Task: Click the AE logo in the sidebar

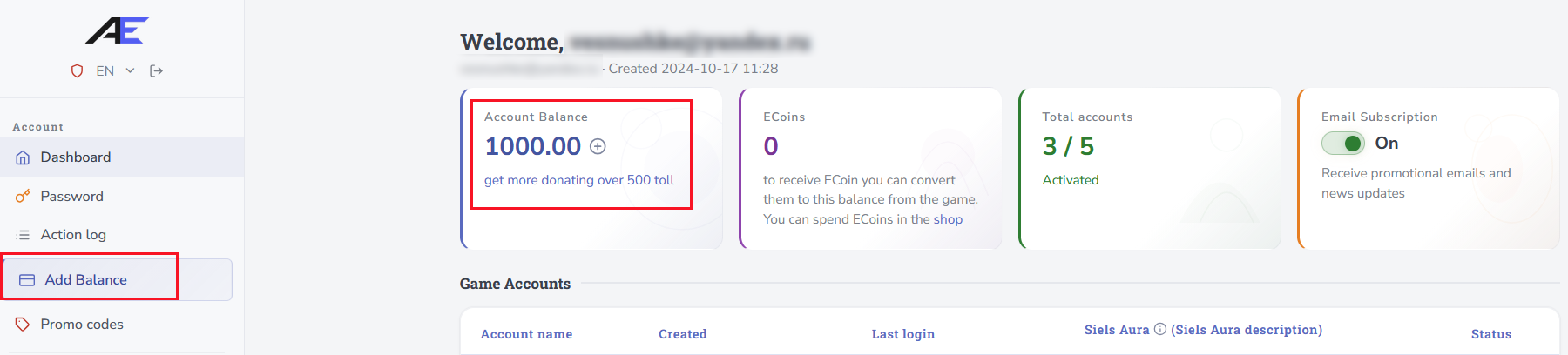Action: (x=118, y=30)
